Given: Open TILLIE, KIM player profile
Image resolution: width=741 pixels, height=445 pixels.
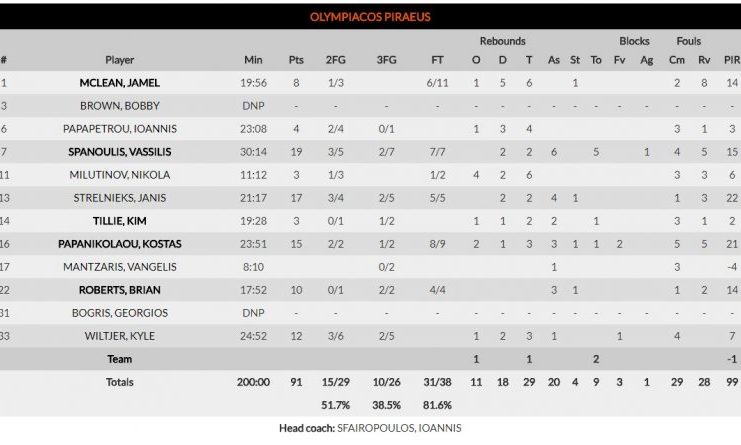Looking at the screenshot, I should pyautogui.click(x=119, y=221).
